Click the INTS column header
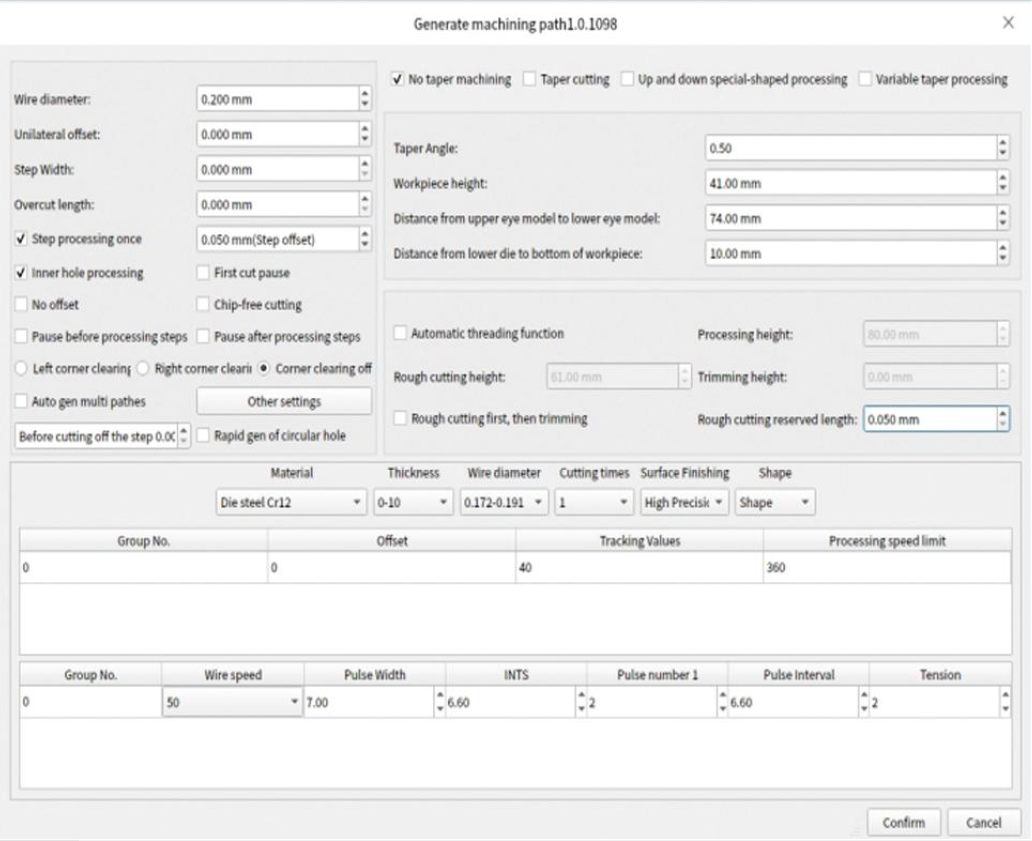 point(516,675)
